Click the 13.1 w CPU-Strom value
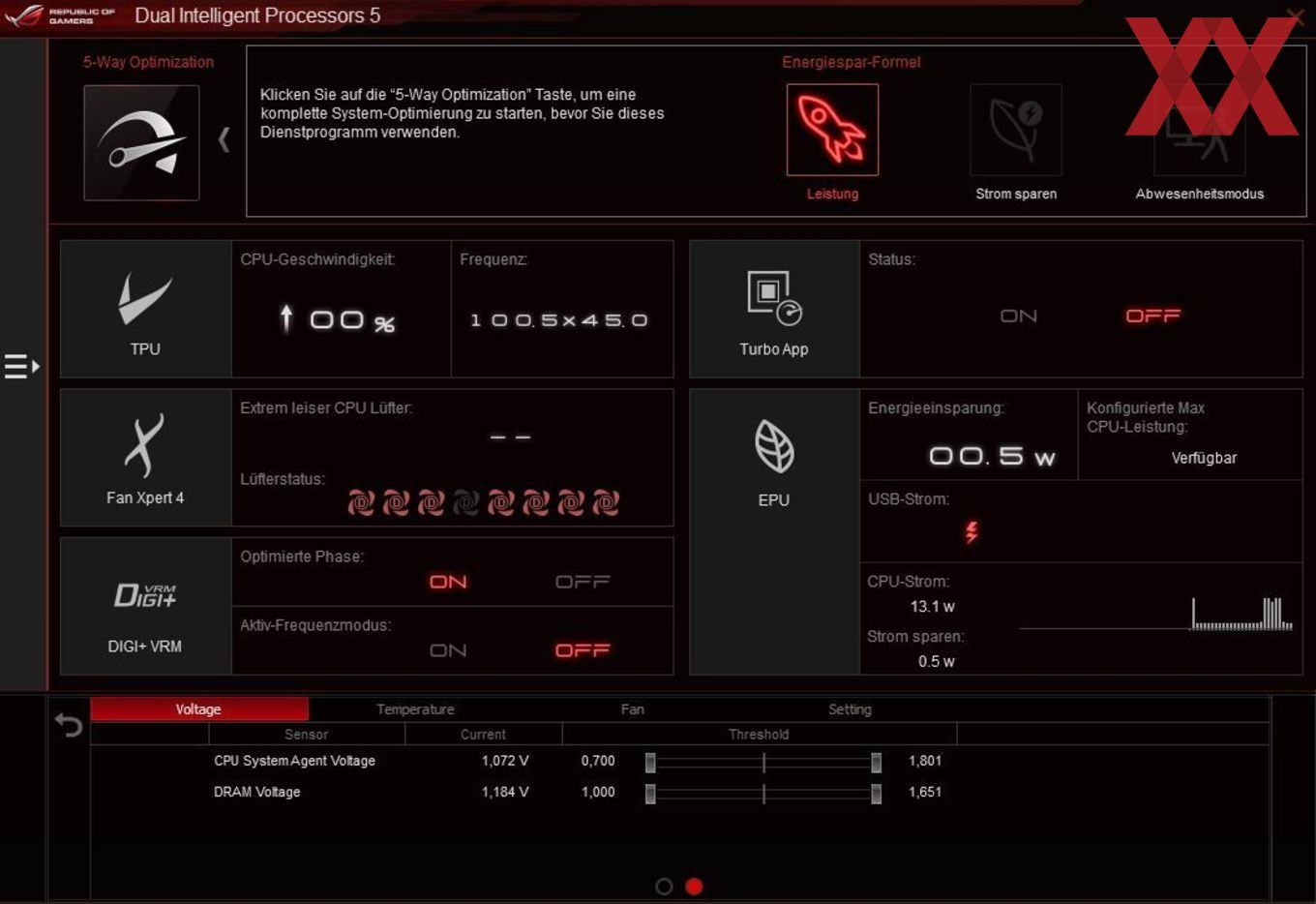The width and height of the screenshot is (1316, 904). click(932, 607)
